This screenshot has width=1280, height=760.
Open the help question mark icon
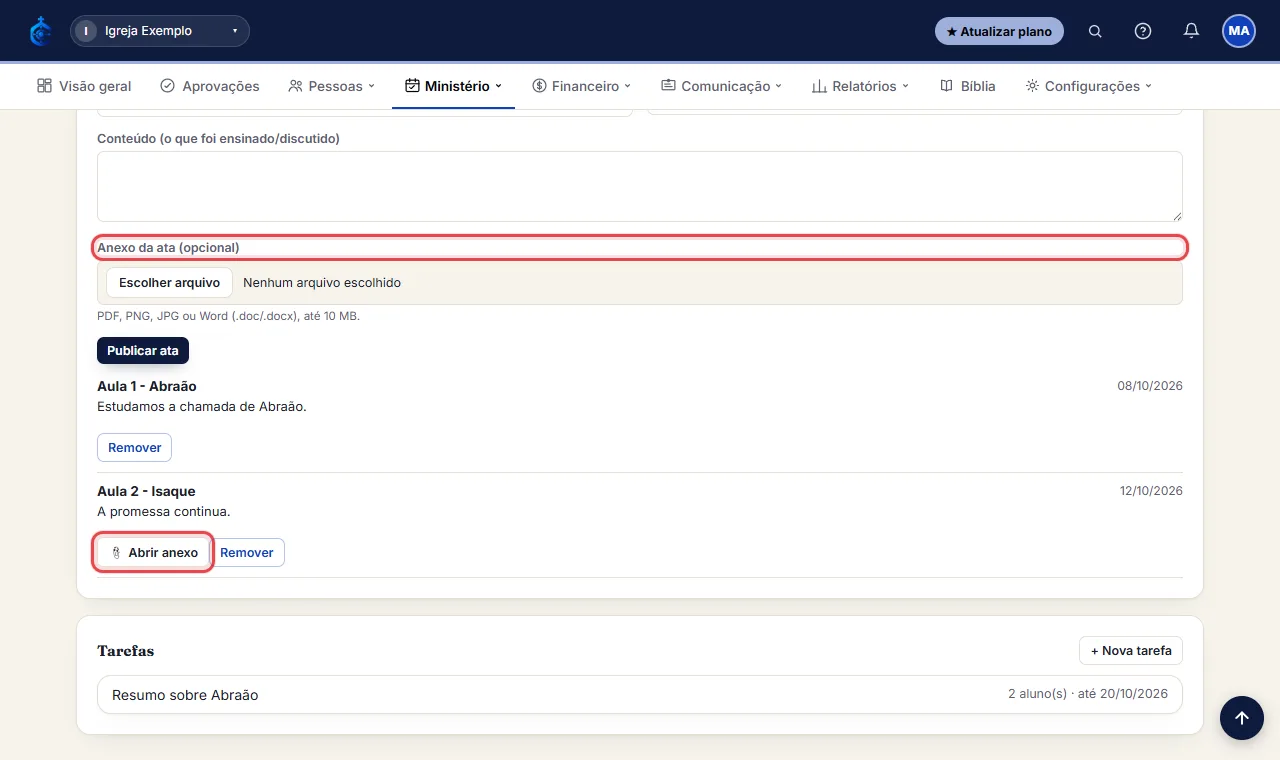[1143, 31]
